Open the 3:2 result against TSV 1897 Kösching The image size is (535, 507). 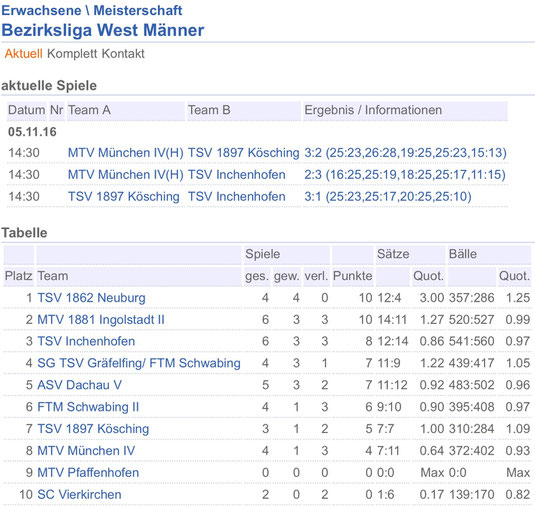coord(405,153)
